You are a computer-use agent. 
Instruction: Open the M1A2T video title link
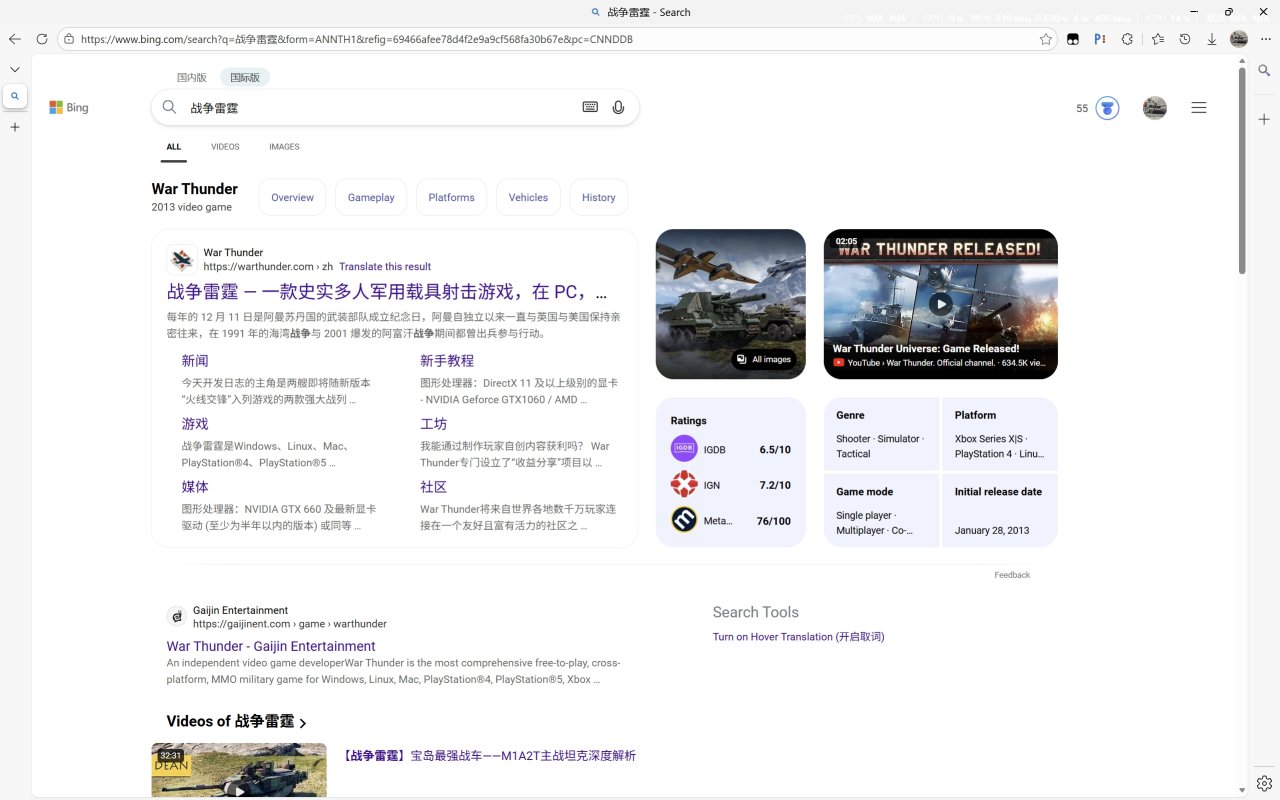click(489, 756)
